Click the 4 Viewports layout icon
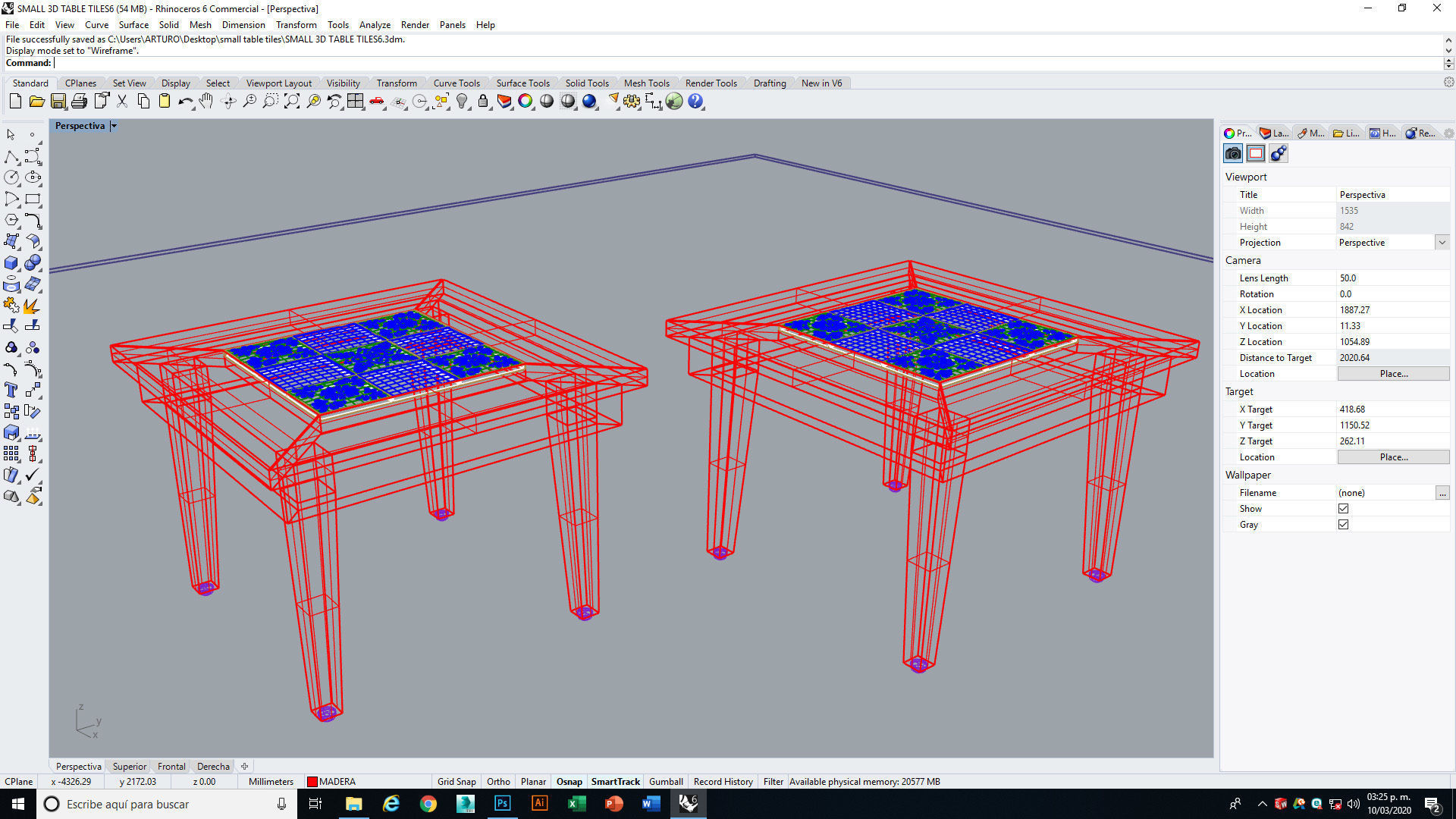 pos(356,102)
